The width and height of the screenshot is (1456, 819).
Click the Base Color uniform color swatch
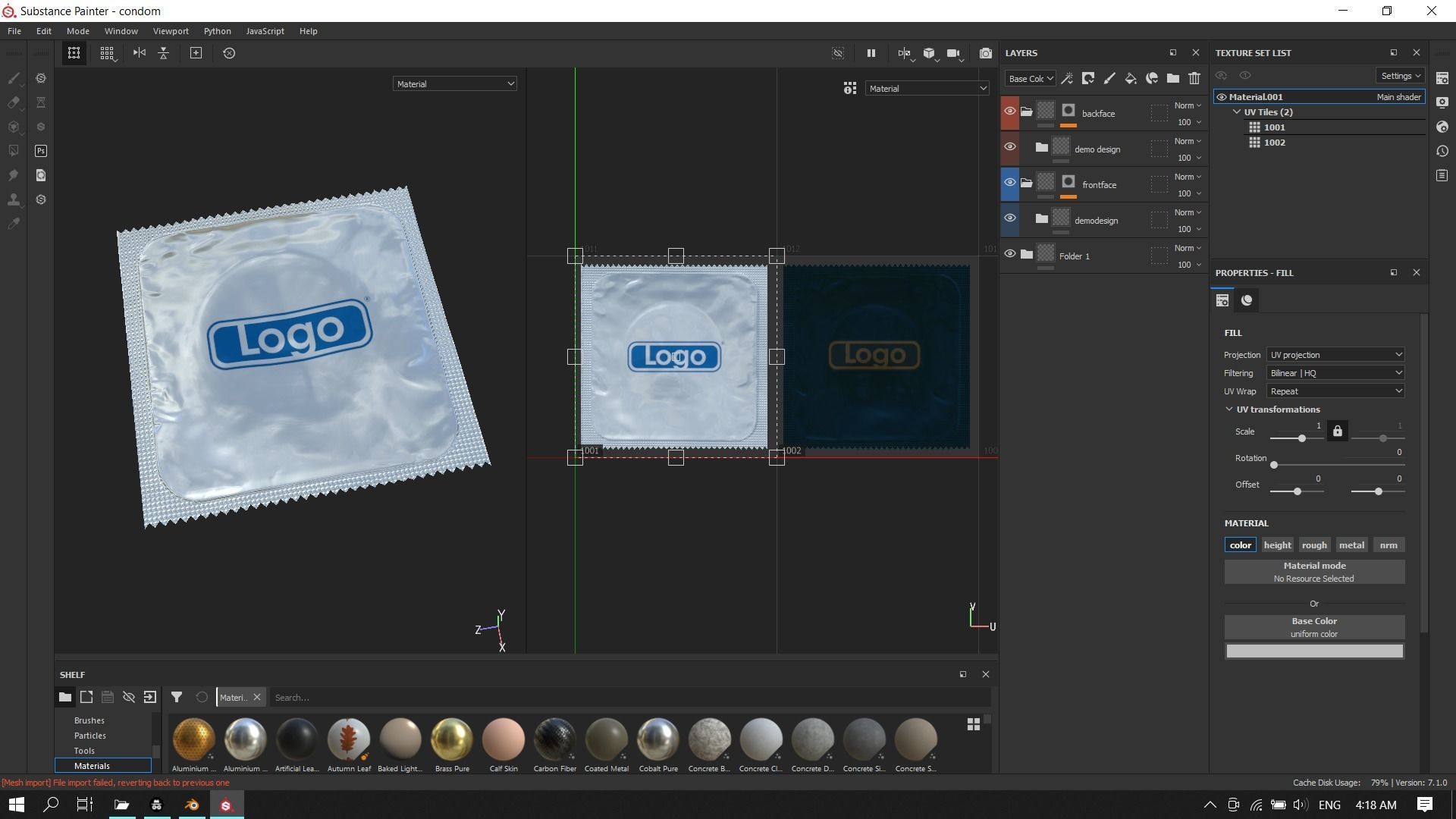click(1313, 651)
